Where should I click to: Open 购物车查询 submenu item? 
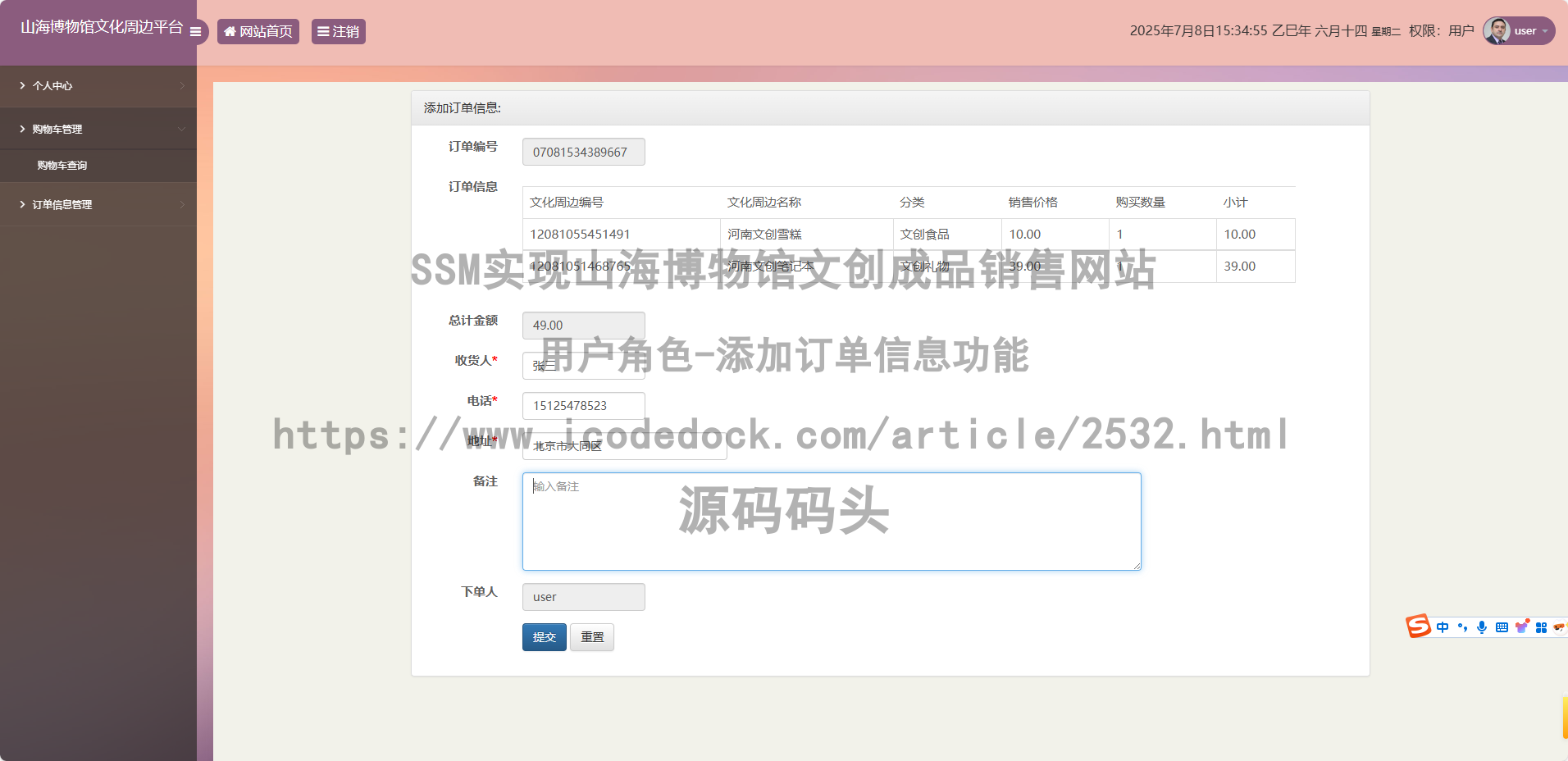[x=98, y=166]
